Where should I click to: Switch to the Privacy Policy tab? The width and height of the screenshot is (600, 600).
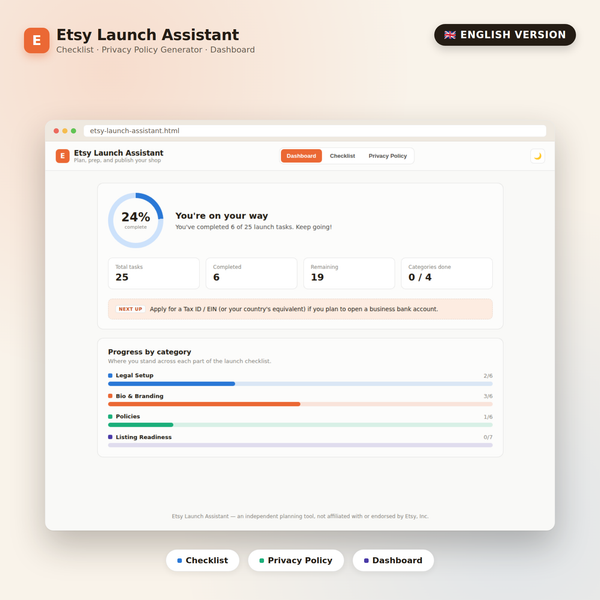click(x=387, y=156)
